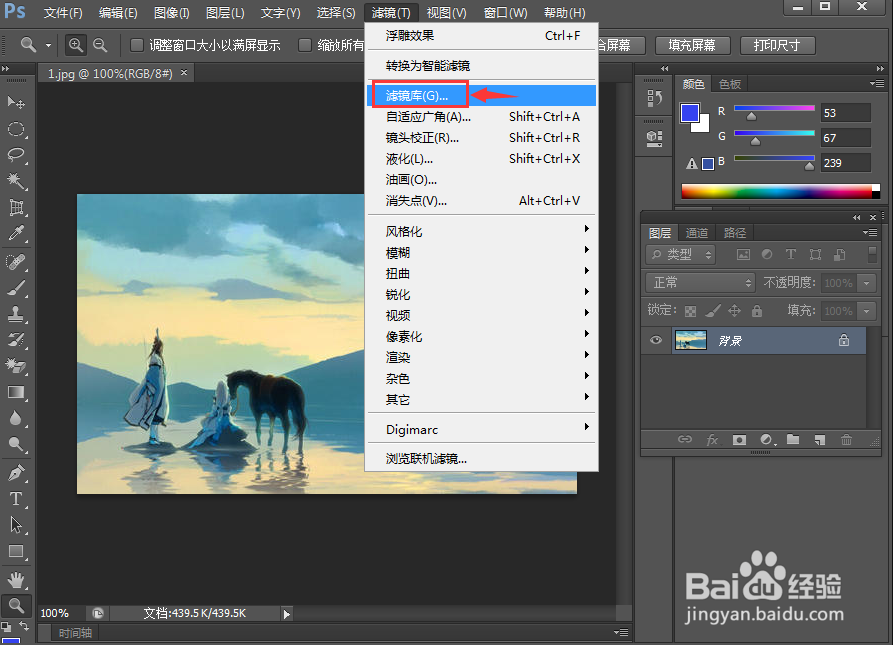Switch to the 通道 panel tab

tap(697, 232)
